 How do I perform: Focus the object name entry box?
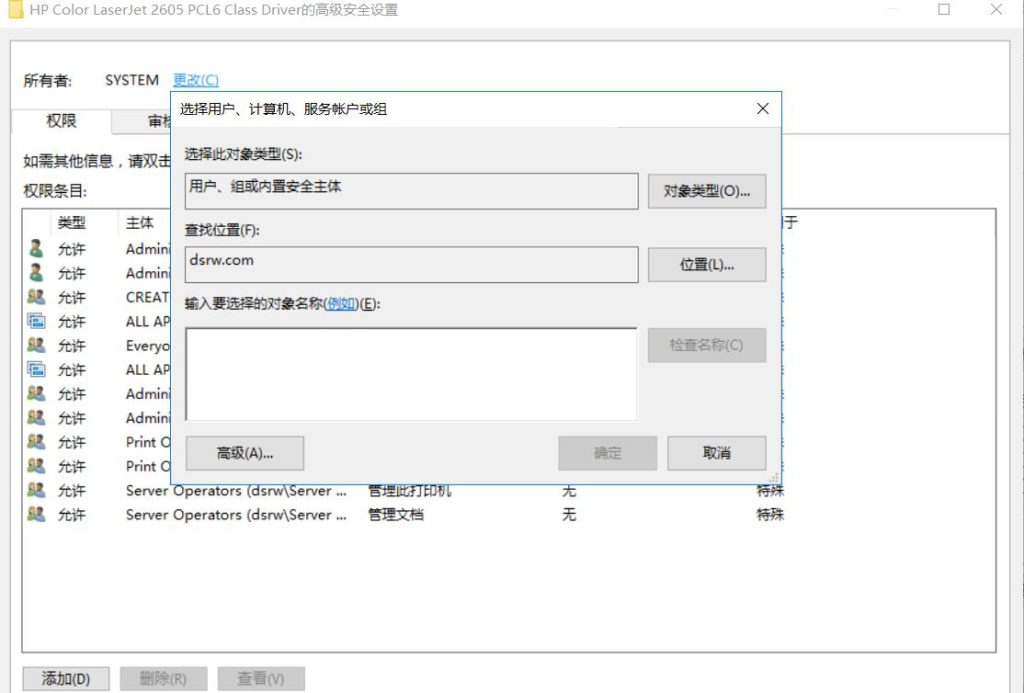click(411, 374)
